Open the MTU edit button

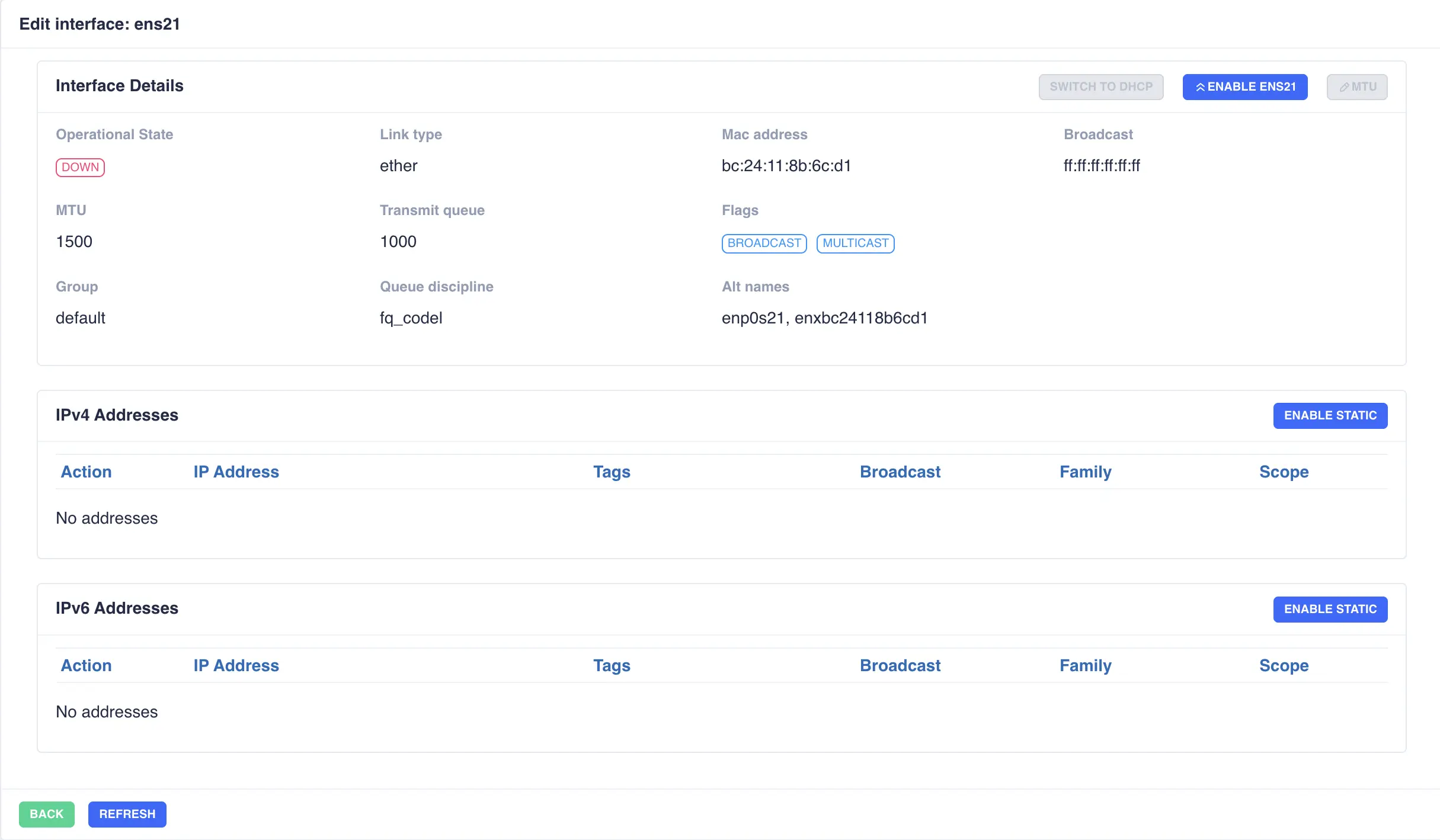[x=1356, y=87]
